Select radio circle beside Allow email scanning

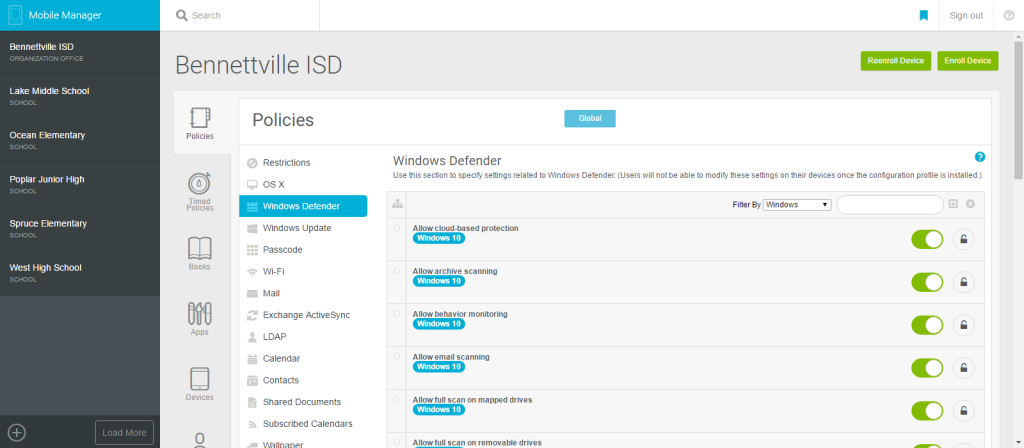[396, 357]
